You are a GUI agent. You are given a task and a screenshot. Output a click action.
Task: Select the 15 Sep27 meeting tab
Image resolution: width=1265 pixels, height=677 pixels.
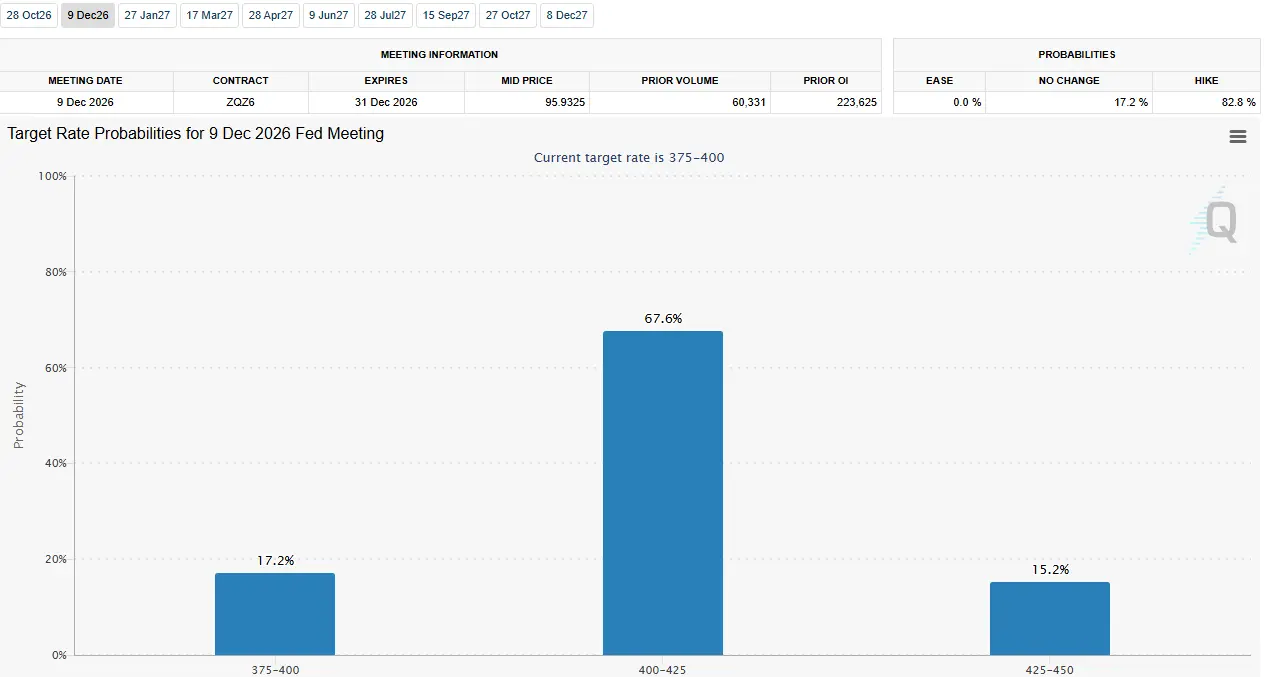(446, 15)
